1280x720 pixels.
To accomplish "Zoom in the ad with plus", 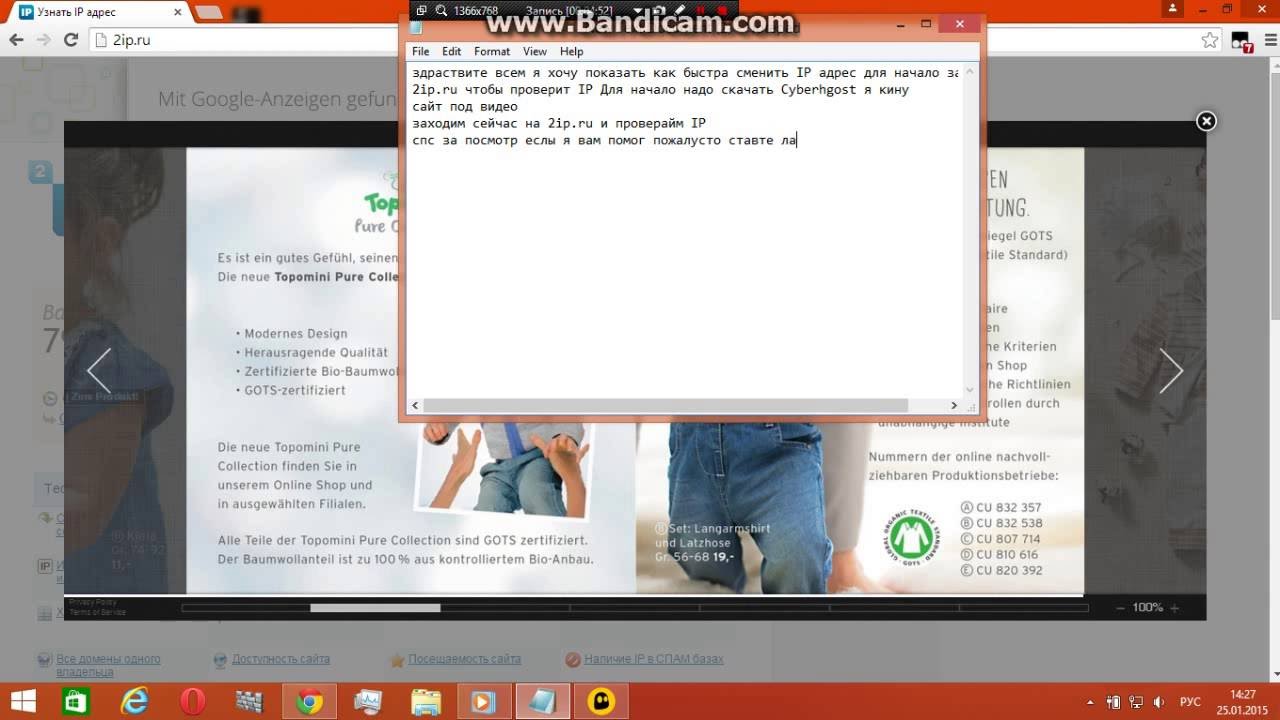I will [x=1174, y=607].
